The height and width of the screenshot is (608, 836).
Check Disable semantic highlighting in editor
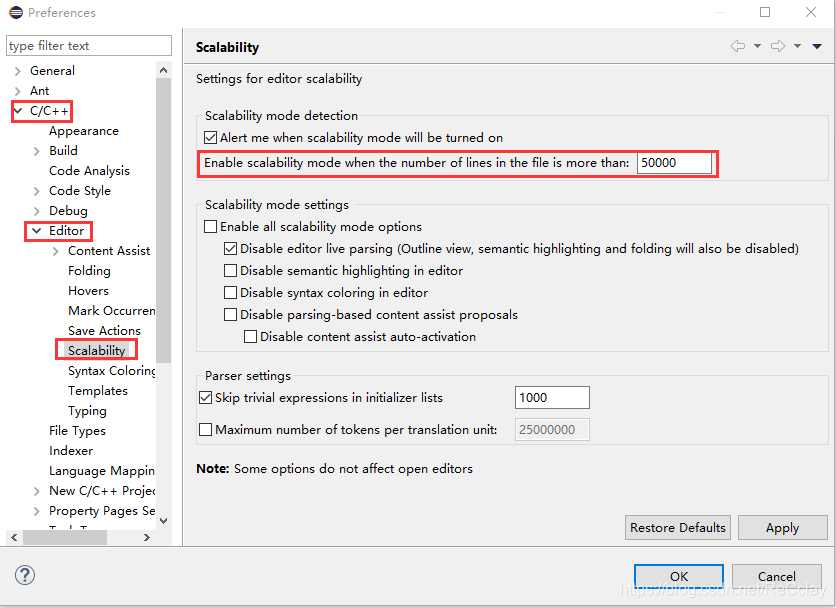pos(230,270)
